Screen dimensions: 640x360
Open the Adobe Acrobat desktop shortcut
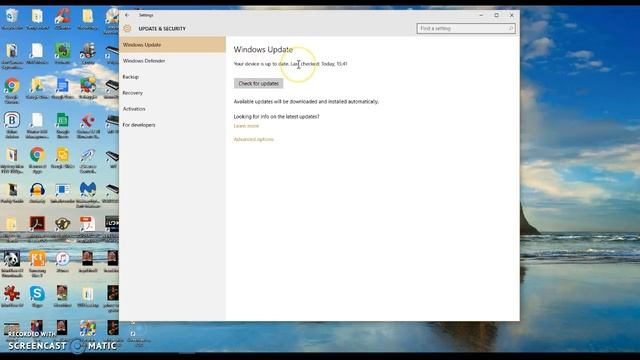click(x=37, y=224)
